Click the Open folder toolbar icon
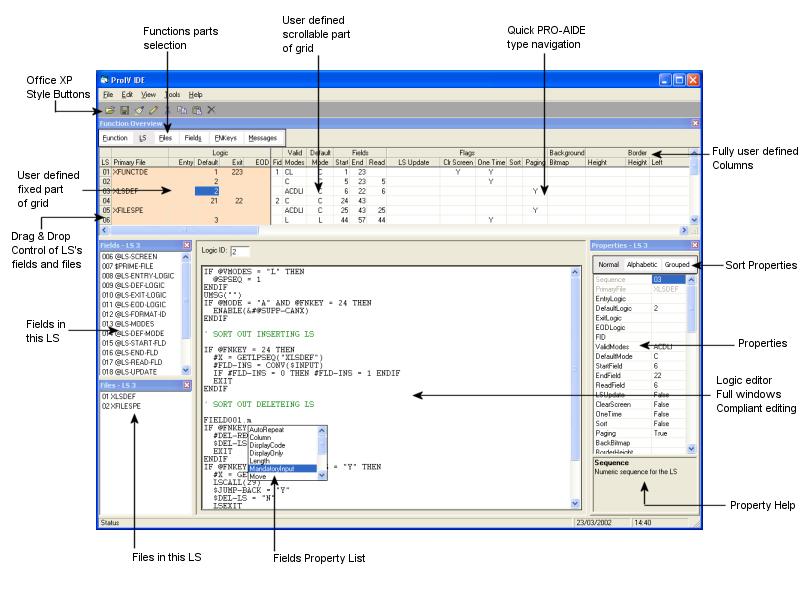800x600 pixels. (110, 110)
